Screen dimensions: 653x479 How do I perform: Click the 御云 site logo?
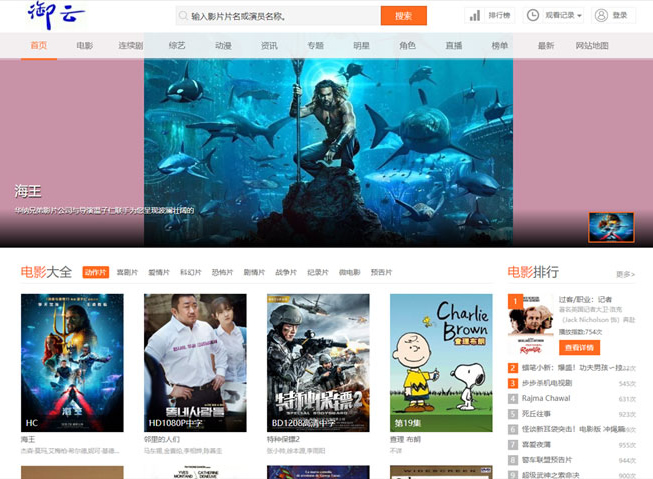pos(56,15)
